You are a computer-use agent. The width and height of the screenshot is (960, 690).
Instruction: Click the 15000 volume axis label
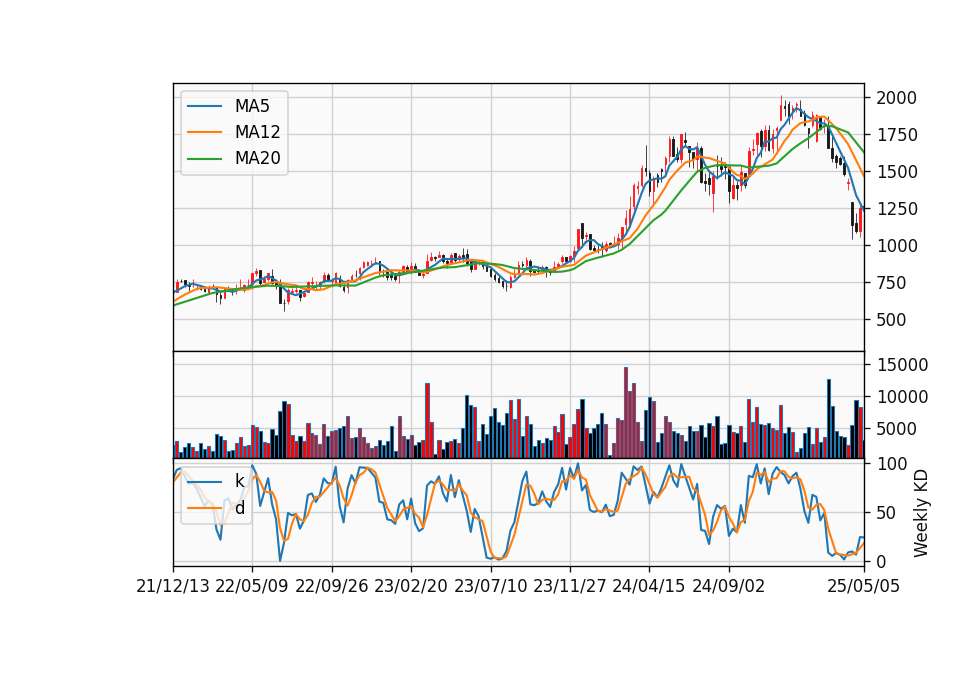902,365
